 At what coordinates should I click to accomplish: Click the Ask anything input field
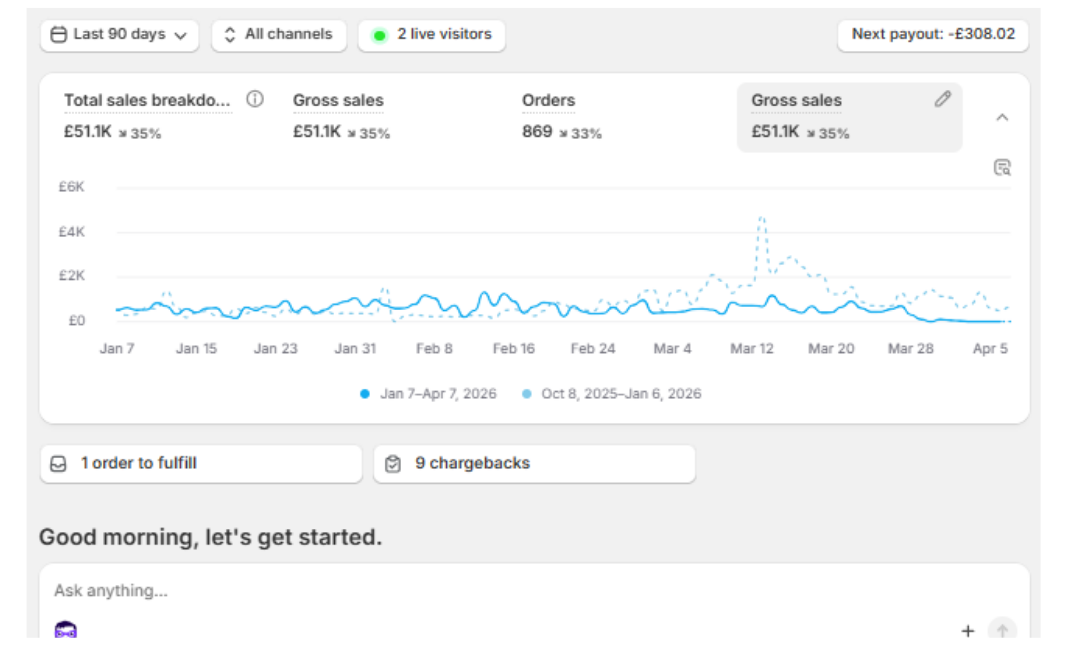pyautogui.click(x=500, y=591)
